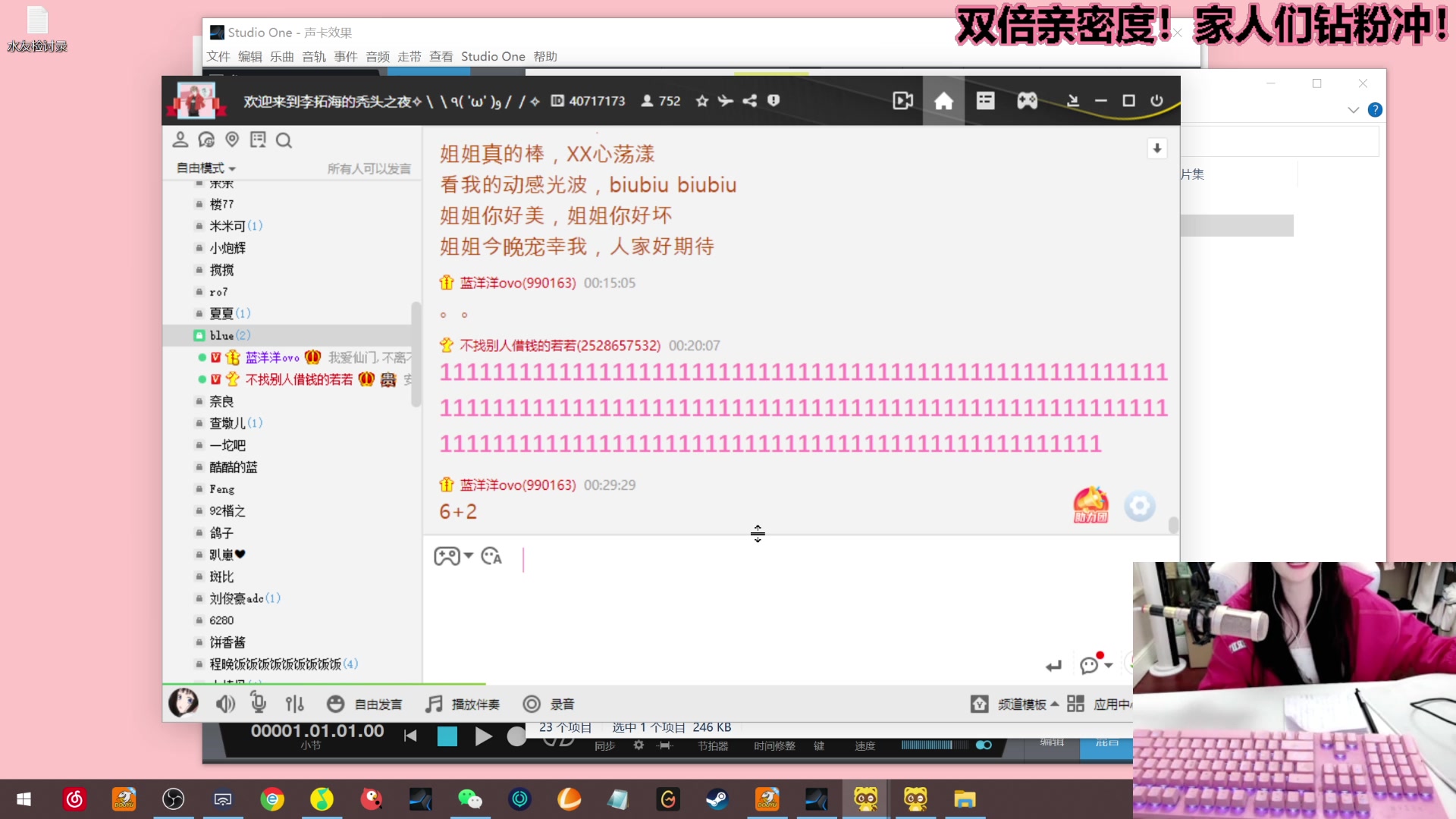
Task: Open the video/camera broadcast icon in title bar
Action: pos(902,100)
